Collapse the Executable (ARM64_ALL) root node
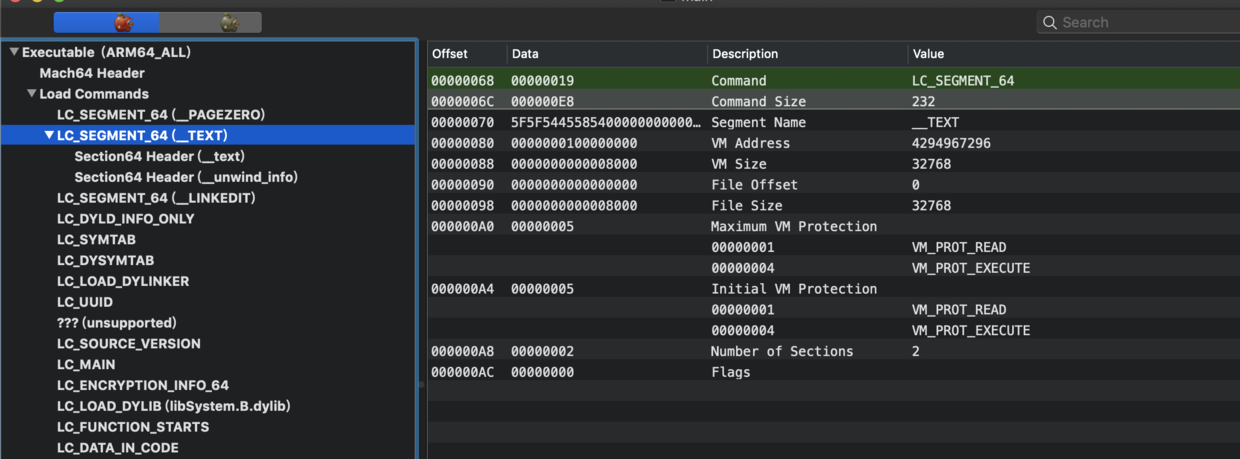The width and height of the screenshot is (1240, 459). click(x=14, y=52)
